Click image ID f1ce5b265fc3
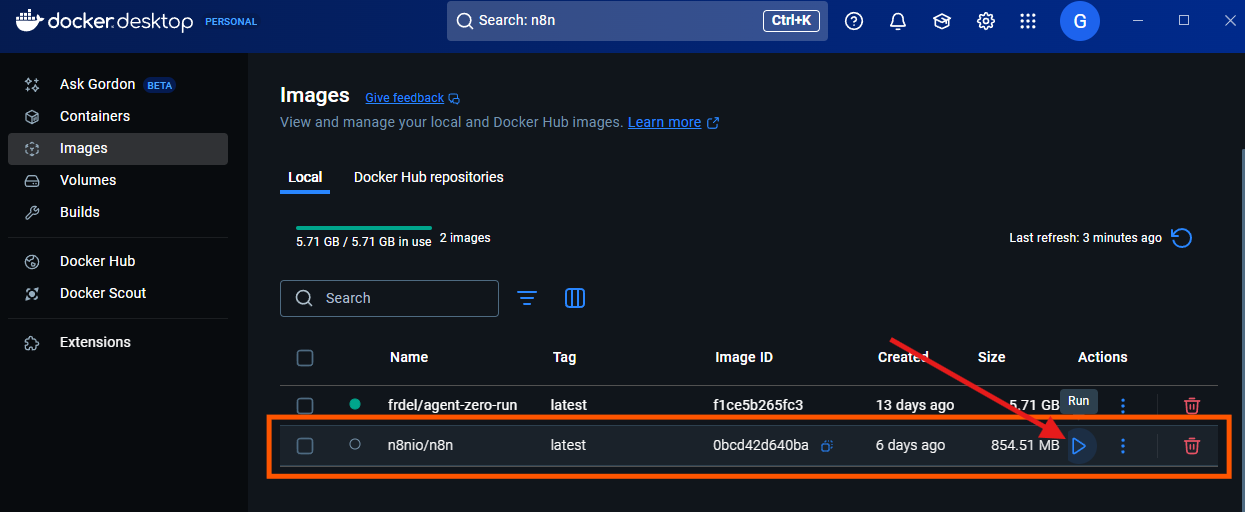Screen dimensions: 1245x512 [x=758, y=405]
